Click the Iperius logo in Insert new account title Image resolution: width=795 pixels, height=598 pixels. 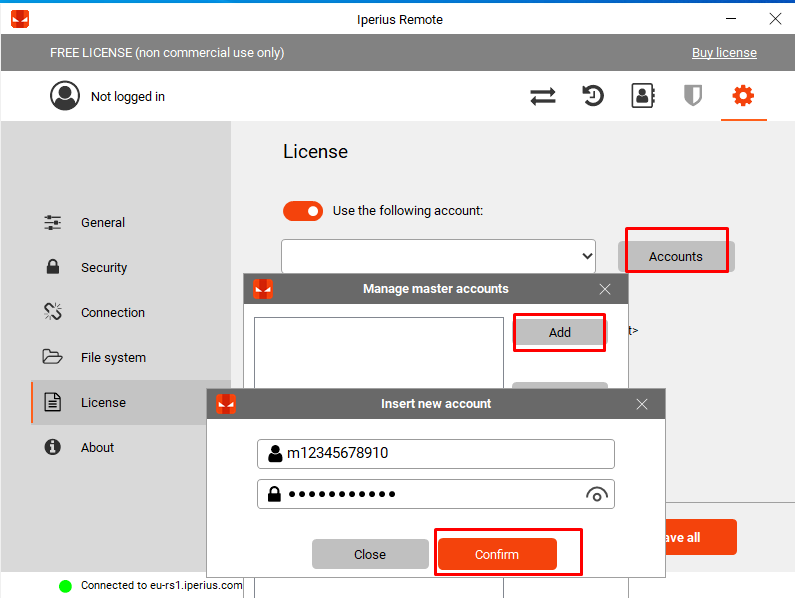[226, 404]
